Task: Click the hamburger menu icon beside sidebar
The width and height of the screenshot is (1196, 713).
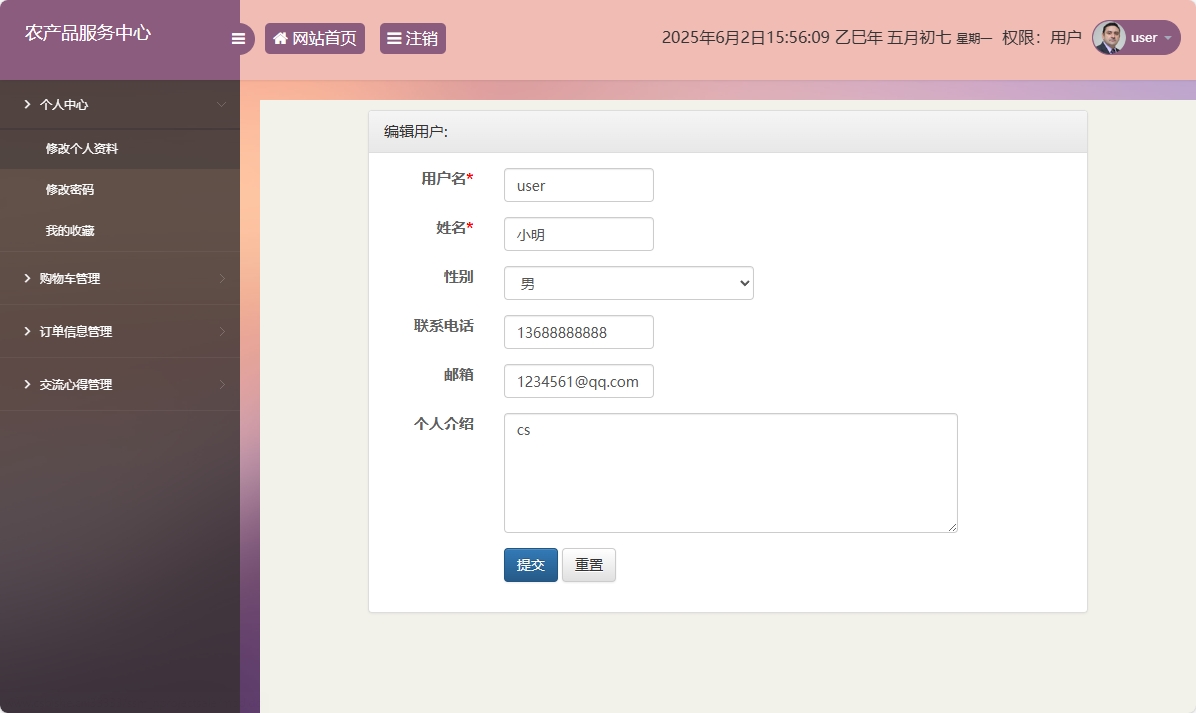Action: click(x=238, y=39)
